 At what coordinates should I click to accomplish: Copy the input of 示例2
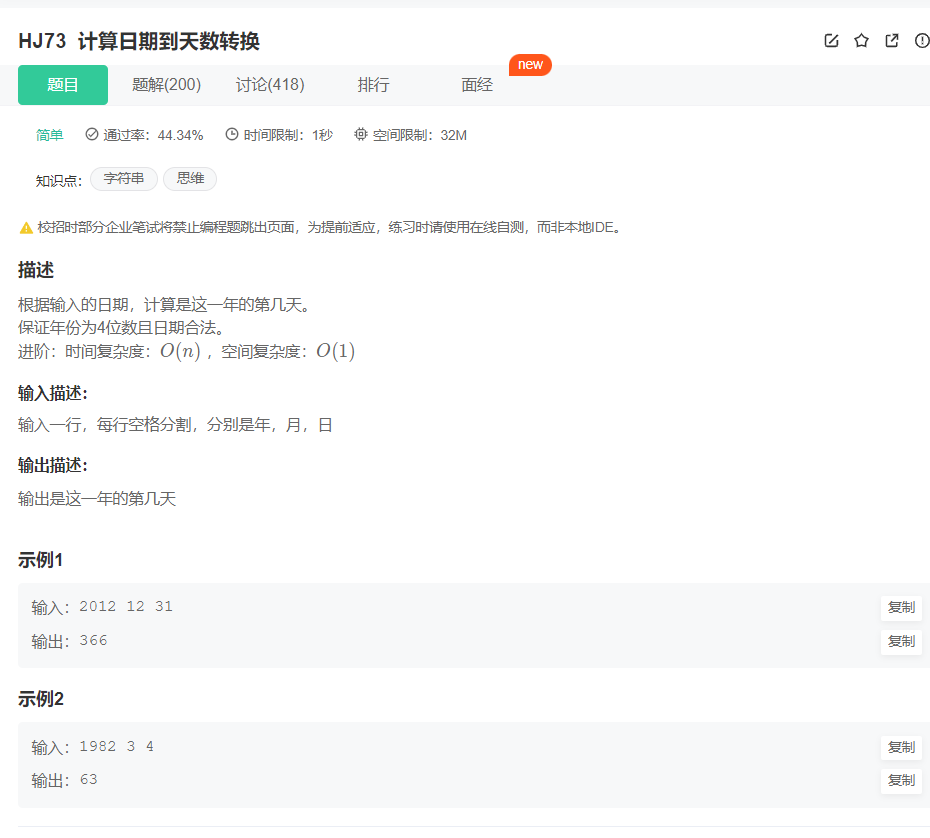pos(900,747)
